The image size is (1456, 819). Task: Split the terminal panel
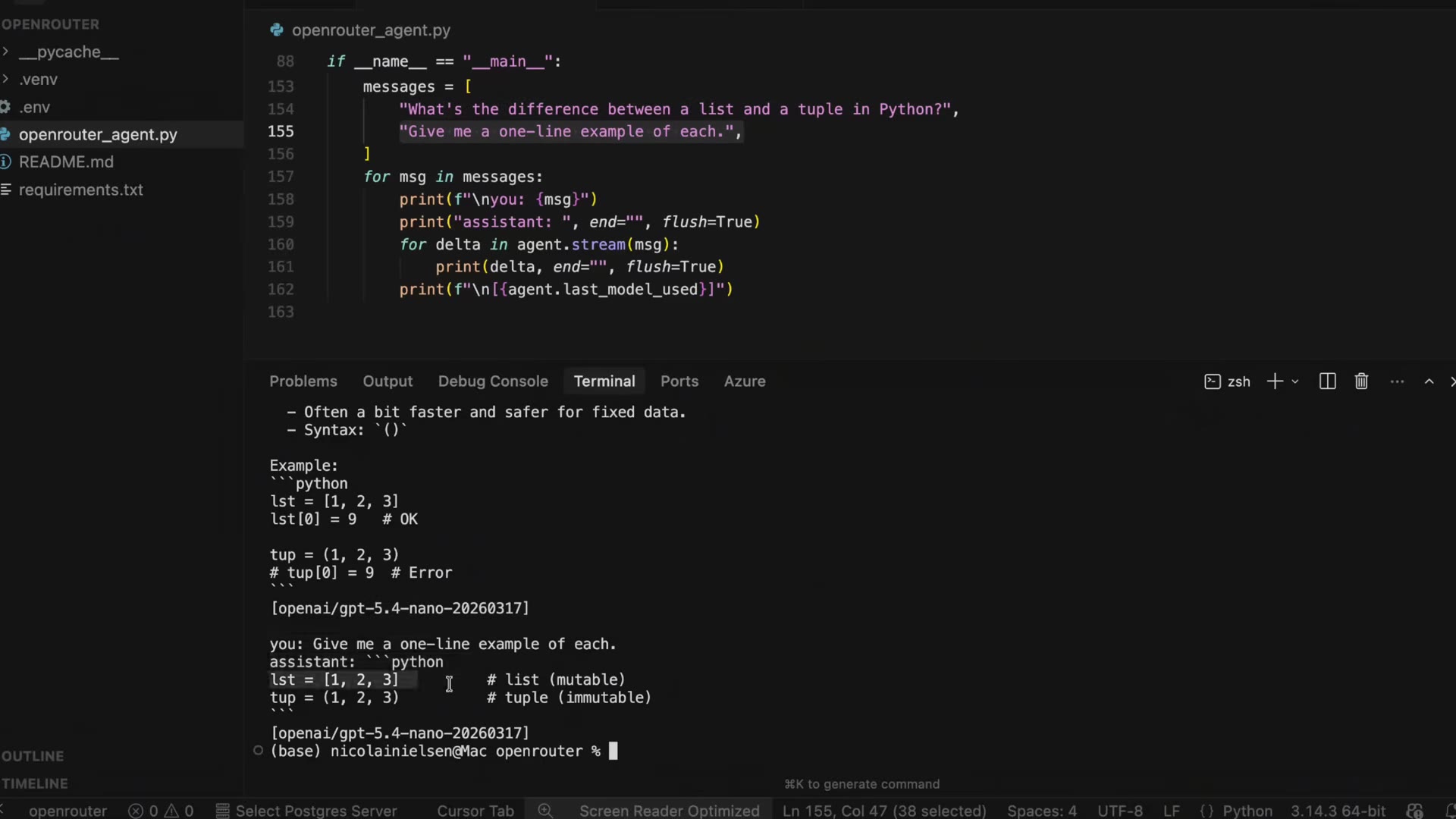coord(1327,381)
